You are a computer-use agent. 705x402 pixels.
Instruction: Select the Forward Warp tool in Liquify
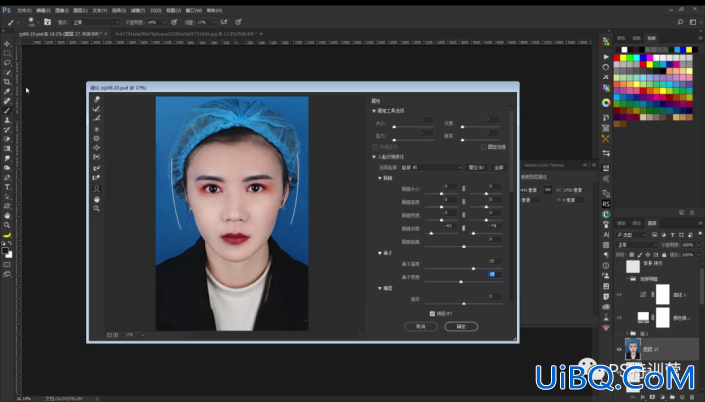pyautogui.click(x=97, y=99)
